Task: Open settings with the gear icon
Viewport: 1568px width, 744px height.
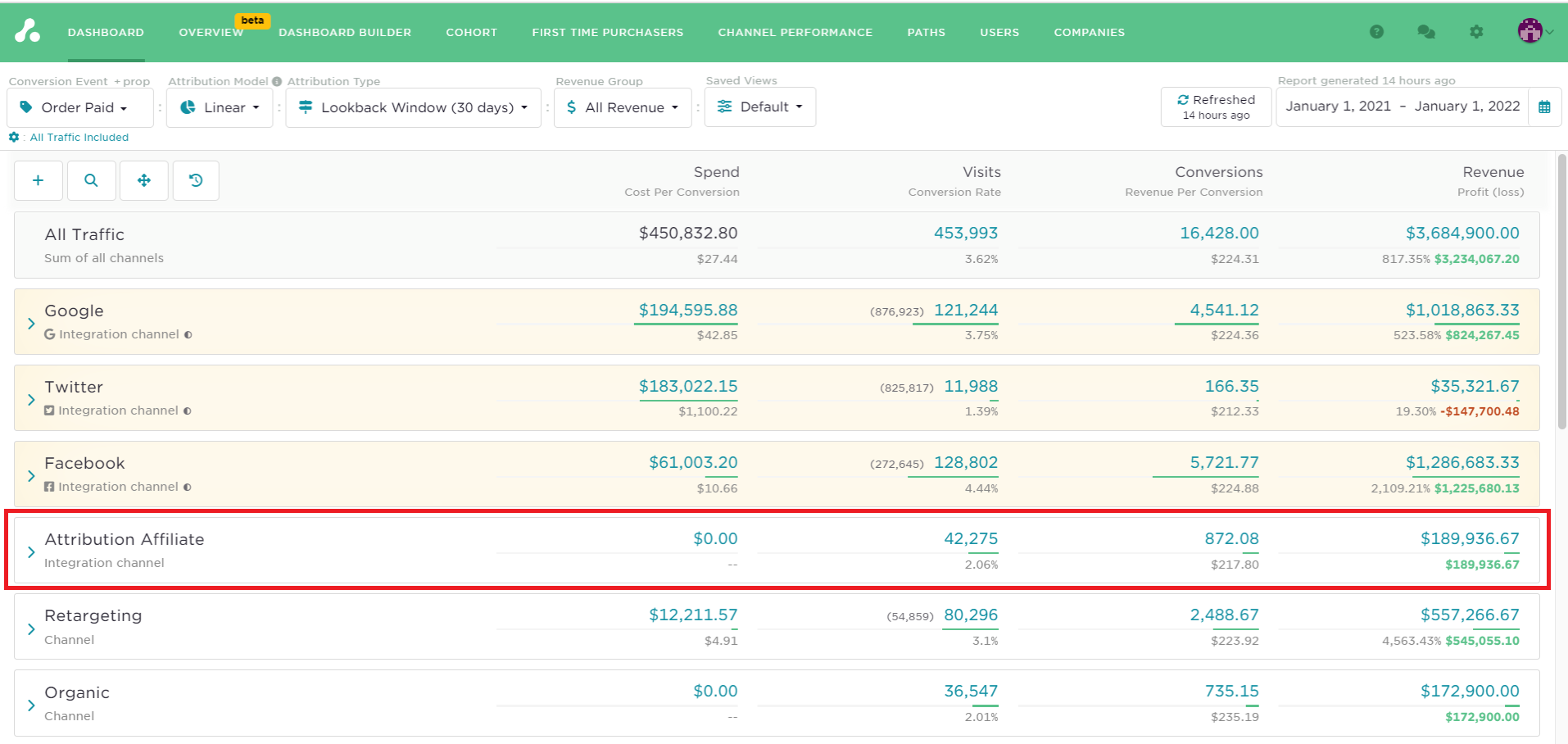Action: (1476, 32)
